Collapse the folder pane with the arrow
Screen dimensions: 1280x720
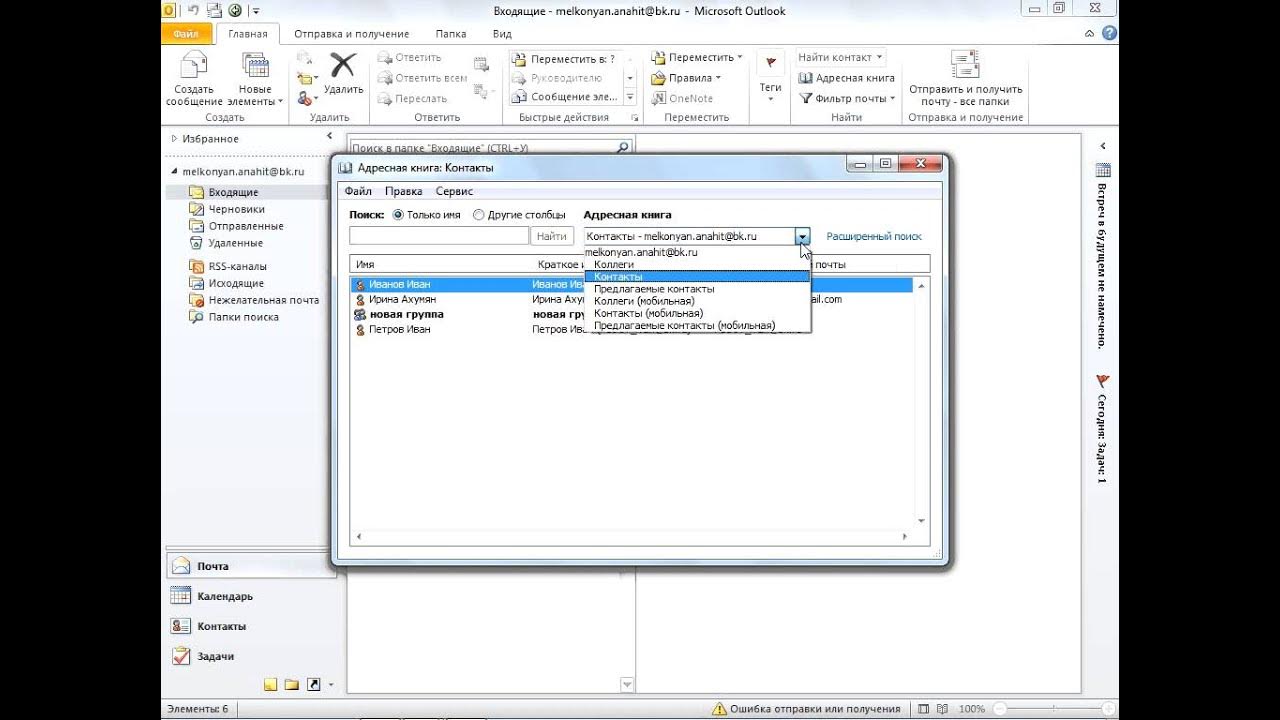(x=329, y=136)
